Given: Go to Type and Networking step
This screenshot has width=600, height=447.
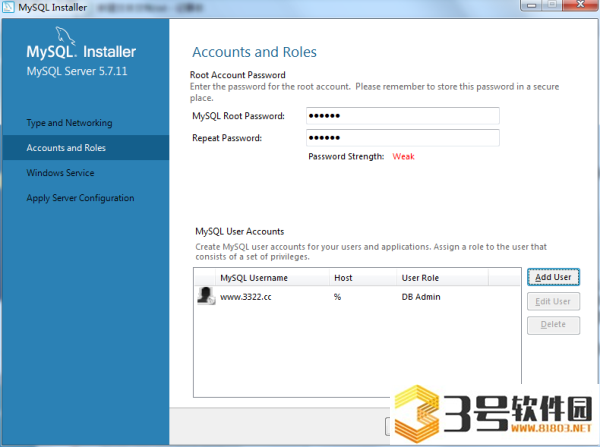Looking at the screenshot, I should tap(69, 123).
